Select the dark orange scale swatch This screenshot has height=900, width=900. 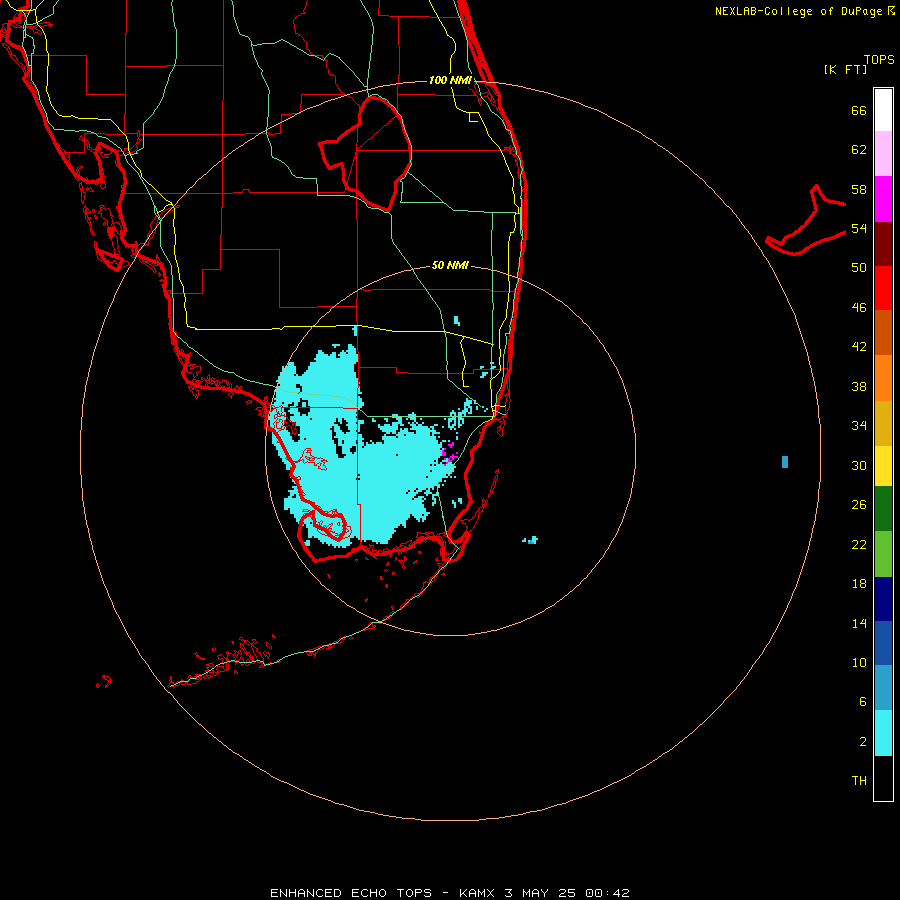pos(883,333)
